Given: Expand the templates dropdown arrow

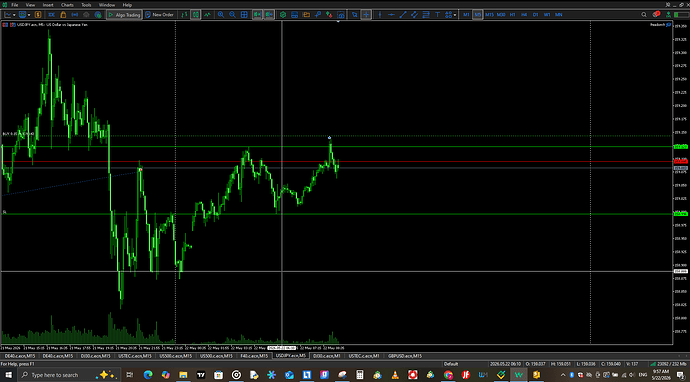Looking at the screenshot, I should [29, 15].
